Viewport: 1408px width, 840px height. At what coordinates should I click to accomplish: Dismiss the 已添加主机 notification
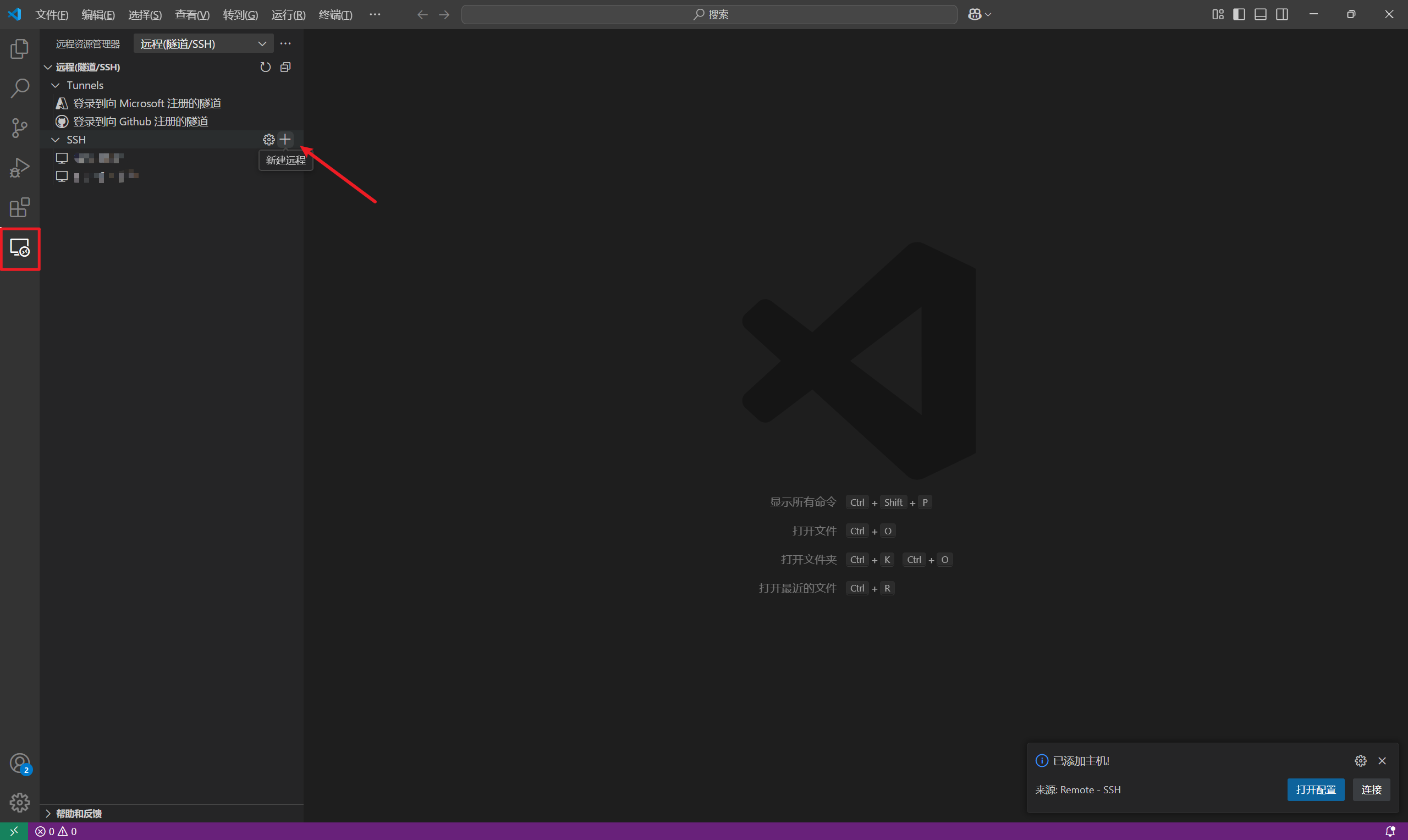1382,761
